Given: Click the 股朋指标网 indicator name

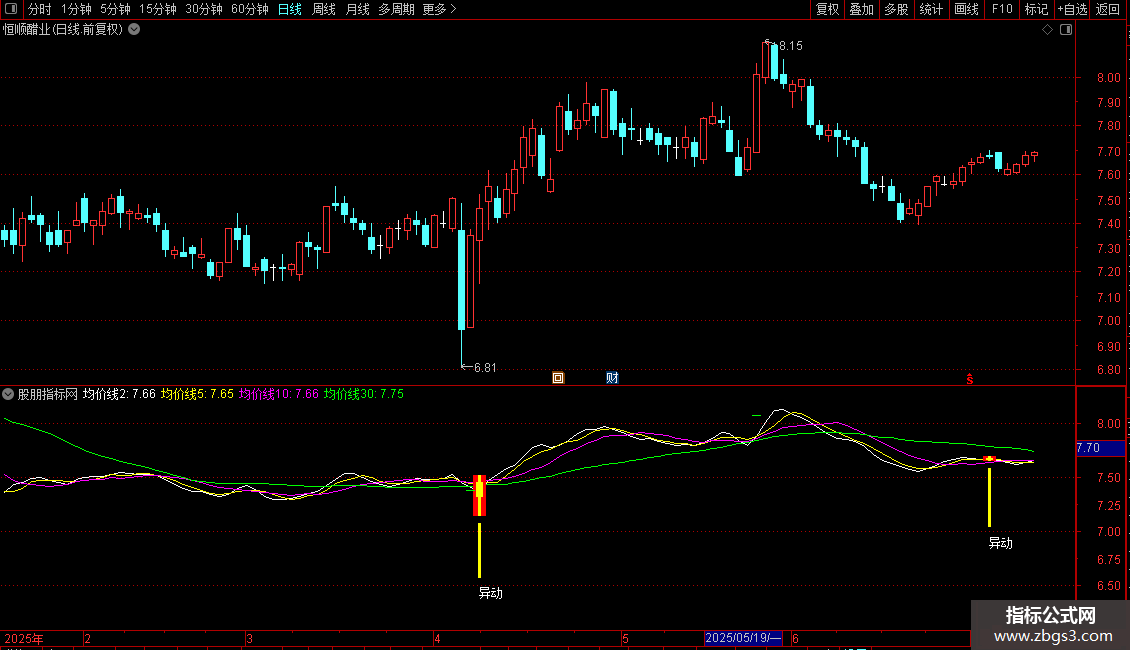Looking at the screenshot, I should 48,394.
